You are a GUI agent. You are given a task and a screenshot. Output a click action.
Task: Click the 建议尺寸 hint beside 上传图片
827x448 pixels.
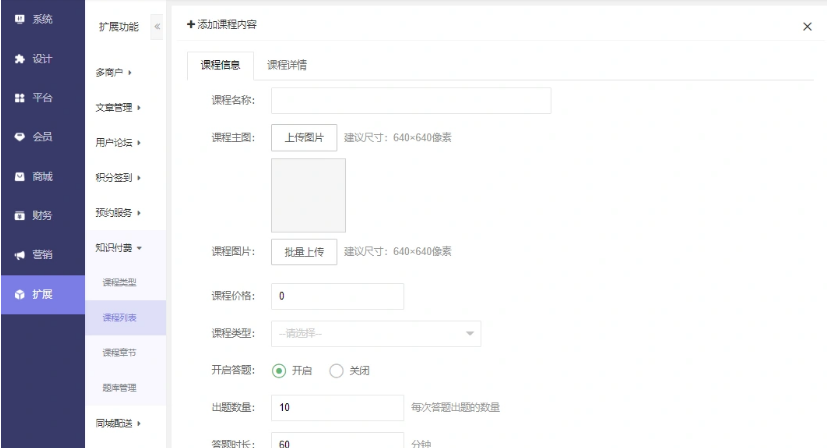398,138
